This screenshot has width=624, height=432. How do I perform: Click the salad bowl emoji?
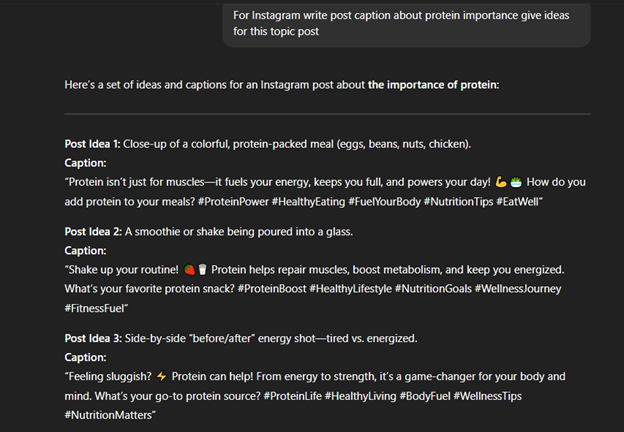coord(516,182)
